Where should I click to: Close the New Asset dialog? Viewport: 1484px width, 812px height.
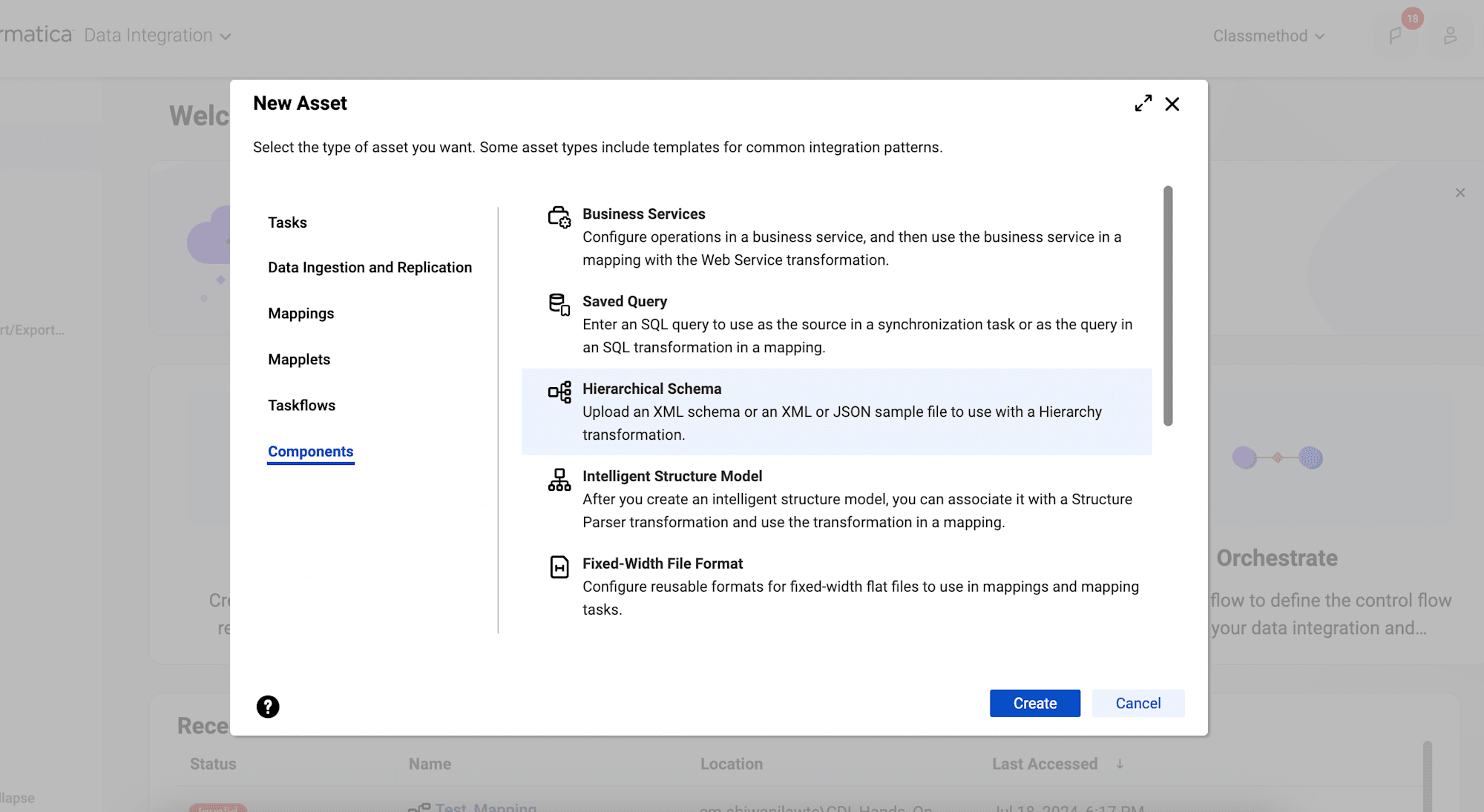[1172, 104]
